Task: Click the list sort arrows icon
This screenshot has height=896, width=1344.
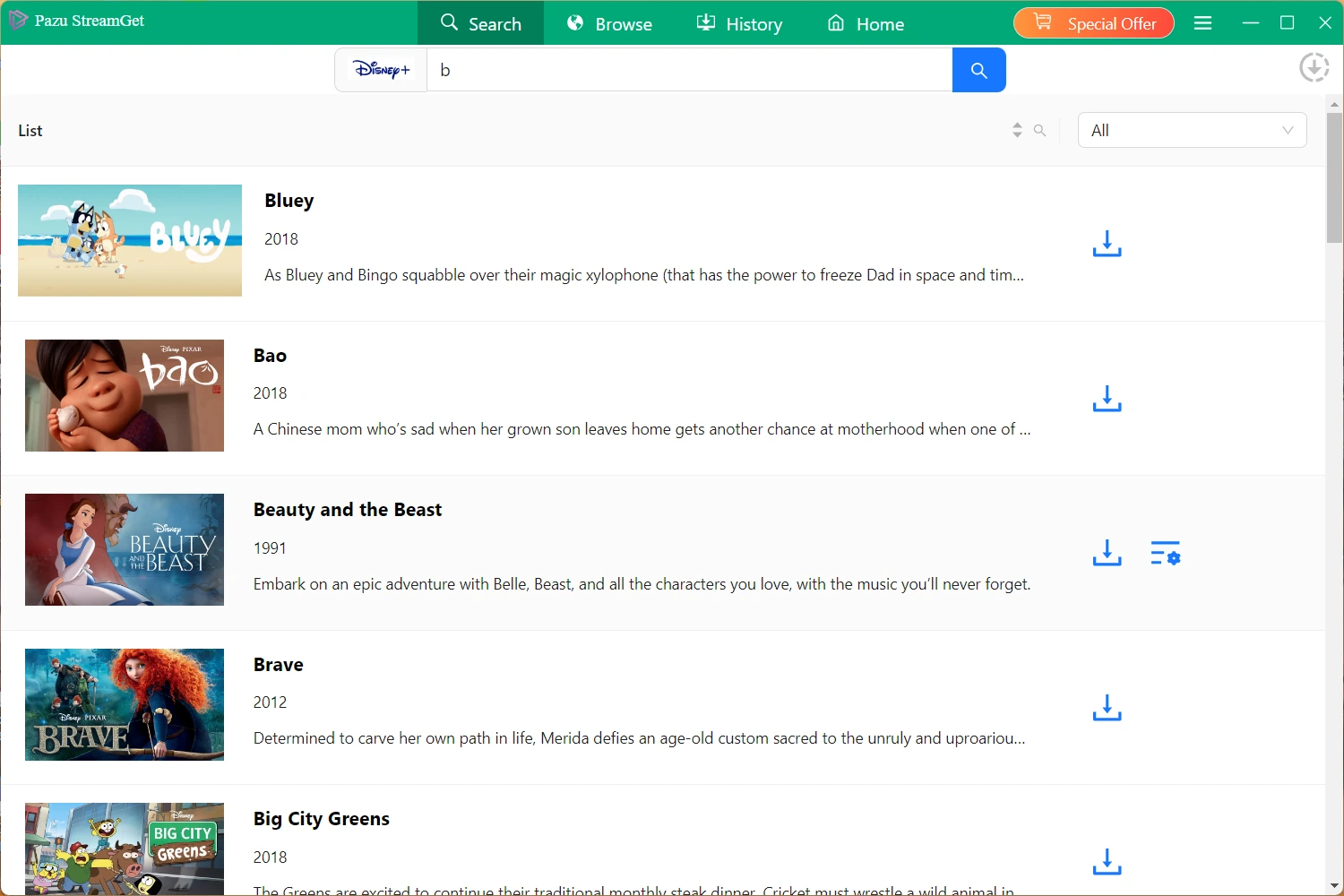Action: 1017,130
